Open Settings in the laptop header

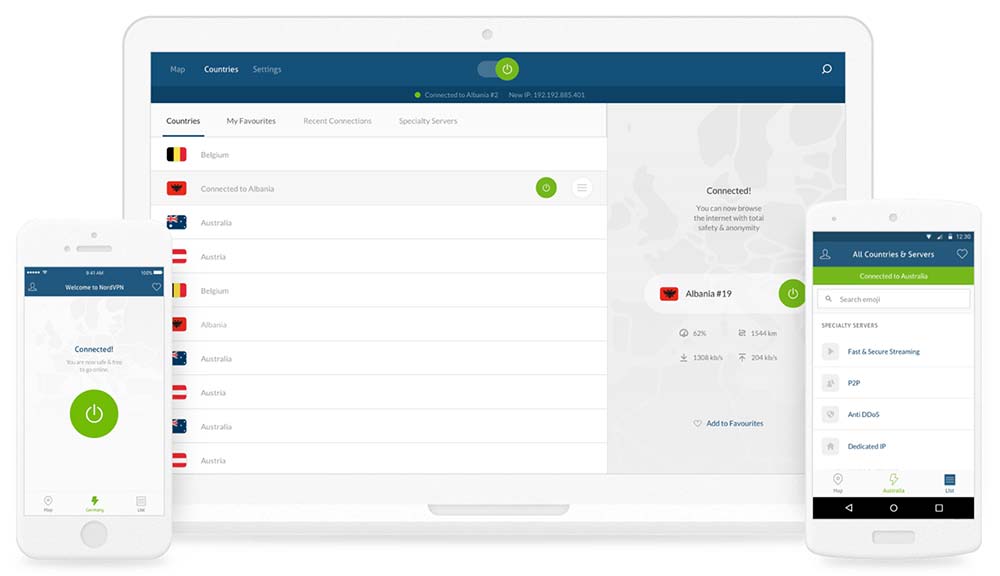click(267, 69)
